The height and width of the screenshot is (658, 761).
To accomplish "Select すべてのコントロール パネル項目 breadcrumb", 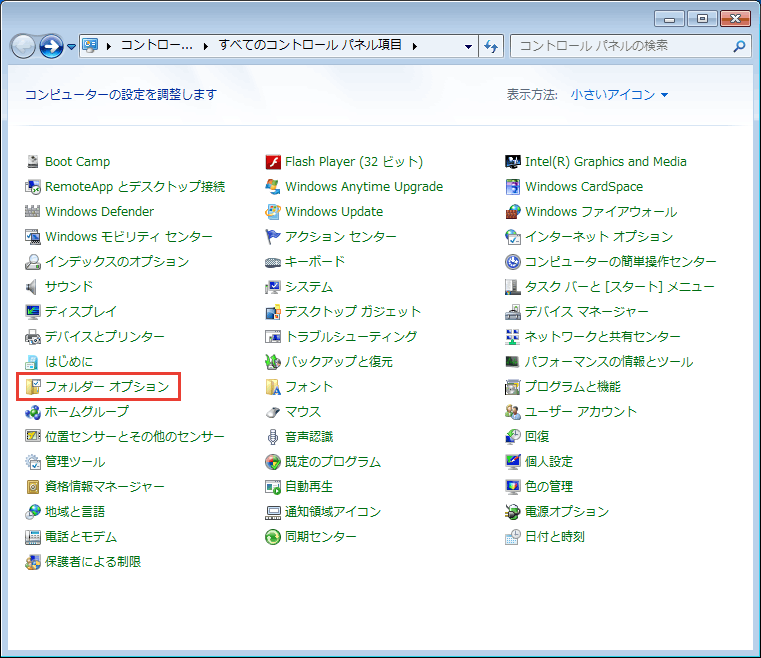I will click(x=310, y=46).
